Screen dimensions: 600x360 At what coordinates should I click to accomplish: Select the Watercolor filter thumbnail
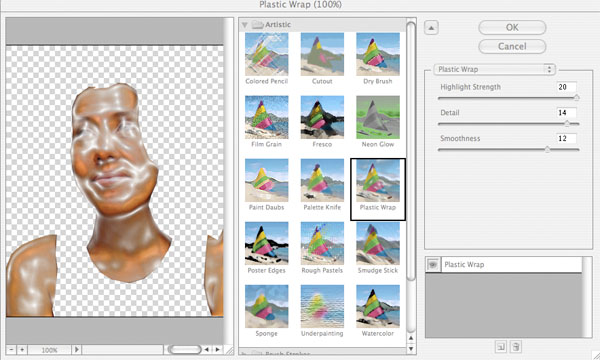point(378,306)
